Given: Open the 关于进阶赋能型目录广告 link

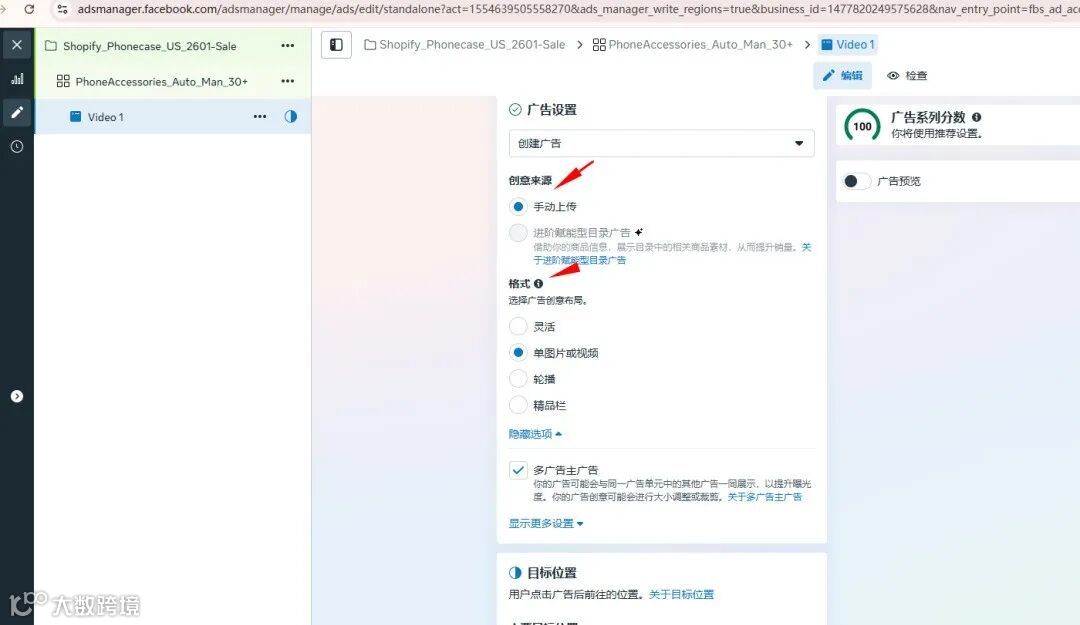Looking at the screenshot, I should [x=579, y=260].
